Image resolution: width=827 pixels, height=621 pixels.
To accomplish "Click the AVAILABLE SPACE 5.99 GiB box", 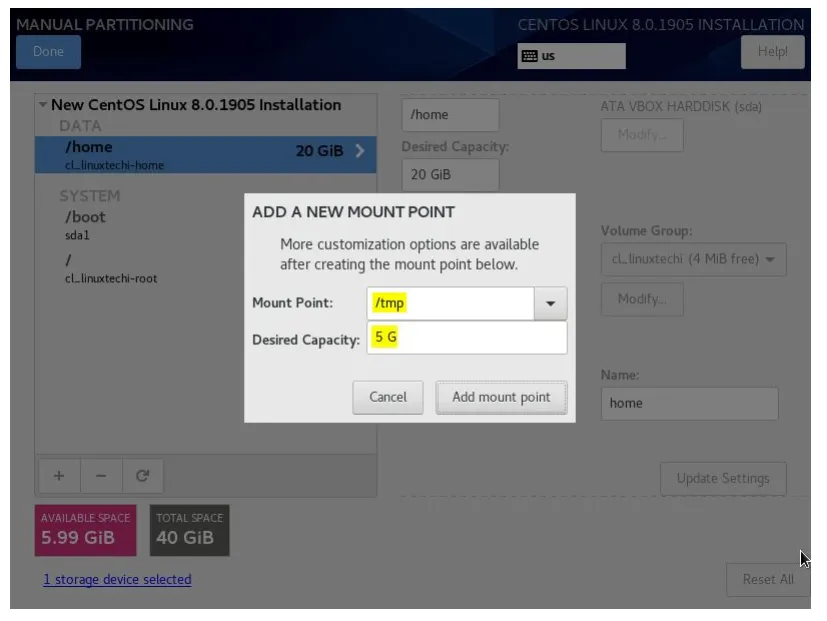I will click(x=85, y=530).
